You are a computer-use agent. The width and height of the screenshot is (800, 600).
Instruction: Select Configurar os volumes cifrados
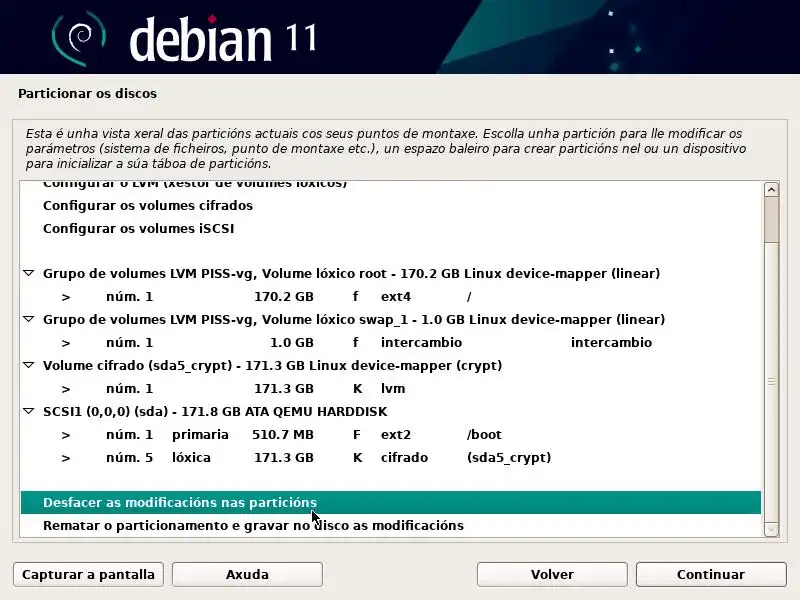(x=391, y=205)
